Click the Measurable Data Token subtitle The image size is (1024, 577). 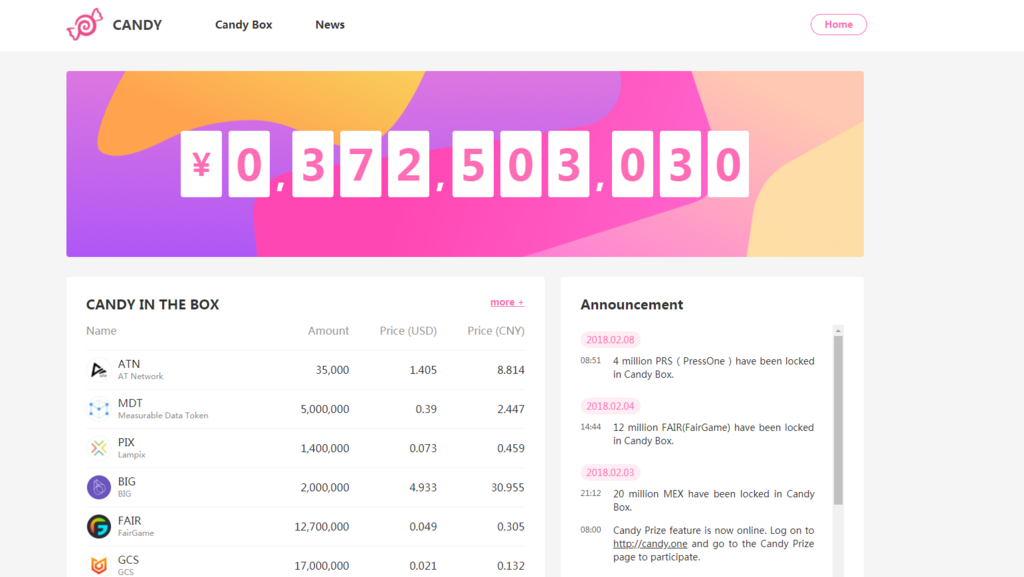tap(163, 416)
